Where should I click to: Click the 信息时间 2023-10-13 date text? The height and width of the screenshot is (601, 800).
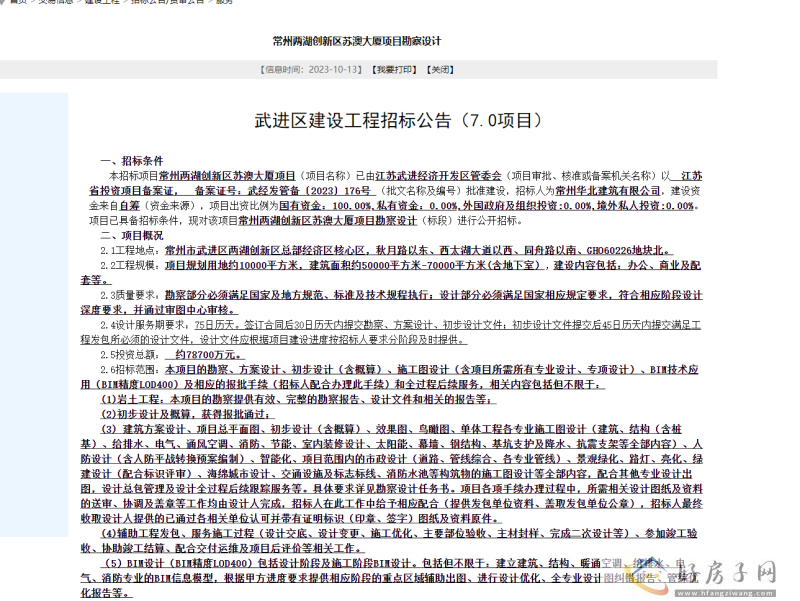coord(311,70)
